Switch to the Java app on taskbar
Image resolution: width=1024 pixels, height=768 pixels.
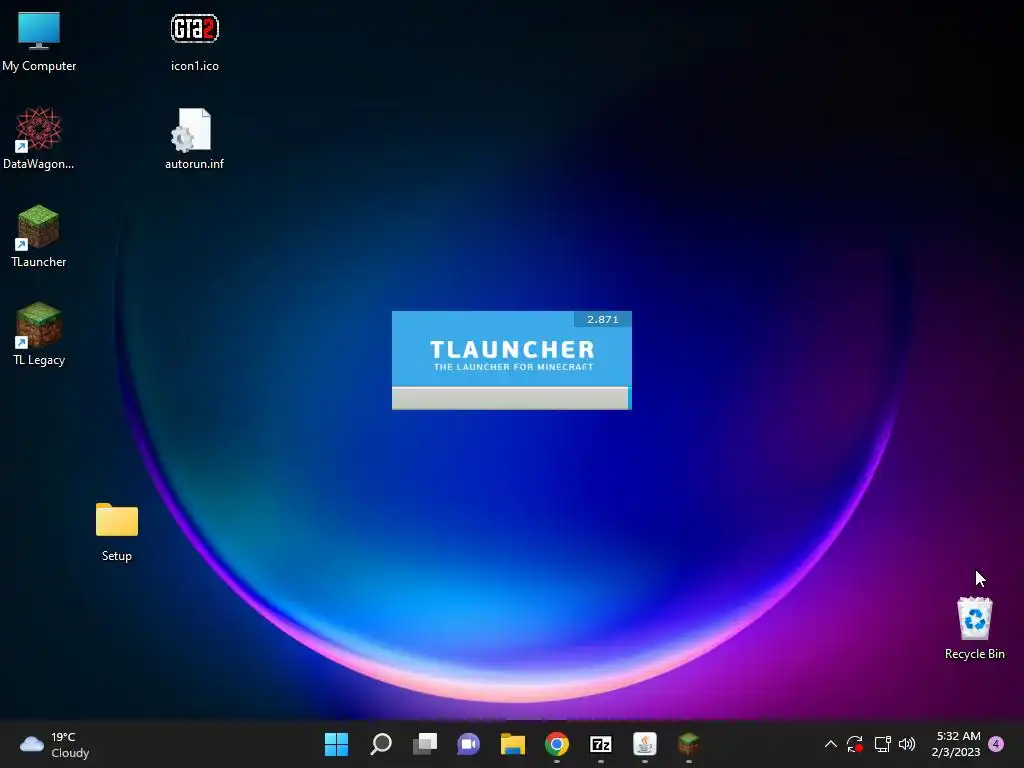(x=645, y=744)
